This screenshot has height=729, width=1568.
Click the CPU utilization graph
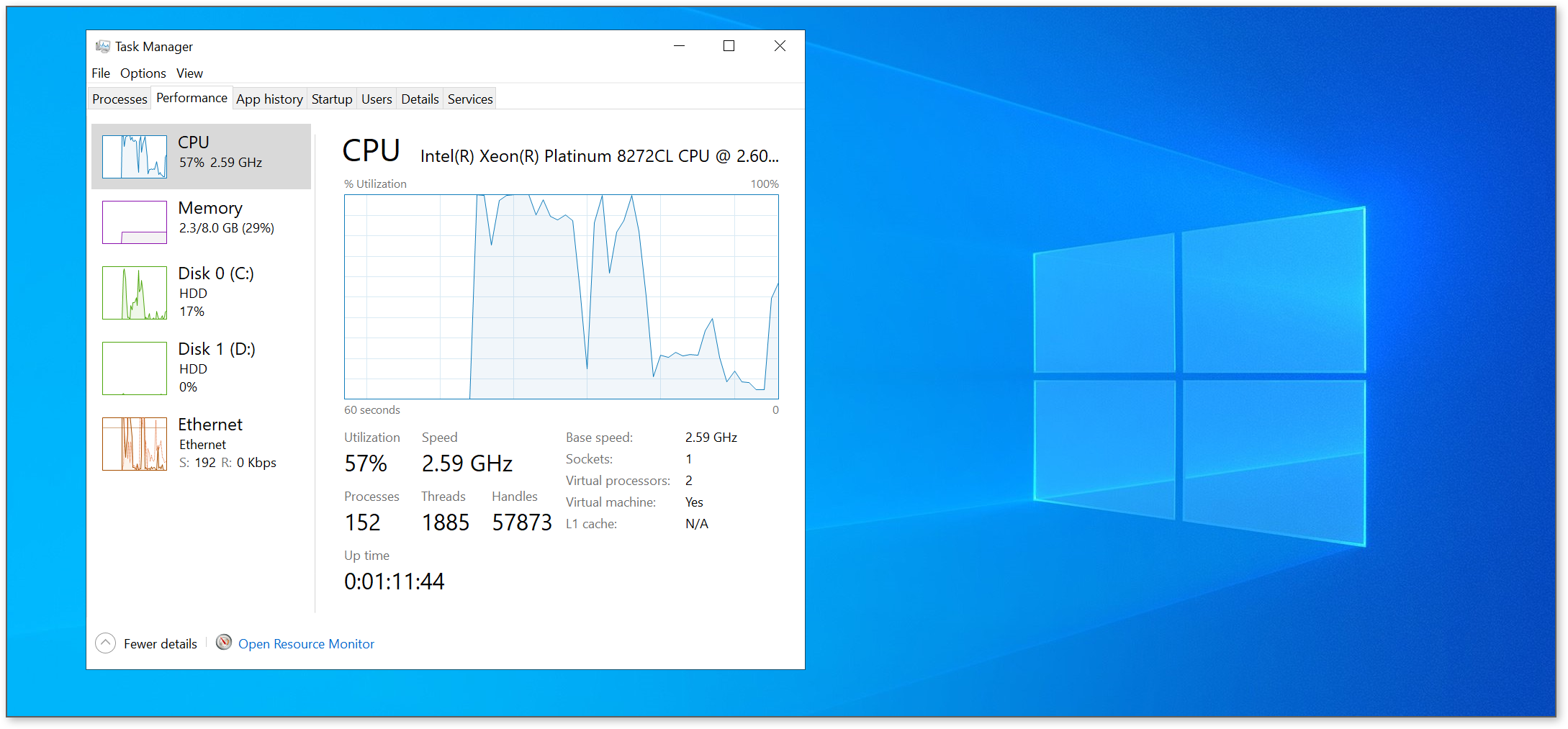(562, 296)
